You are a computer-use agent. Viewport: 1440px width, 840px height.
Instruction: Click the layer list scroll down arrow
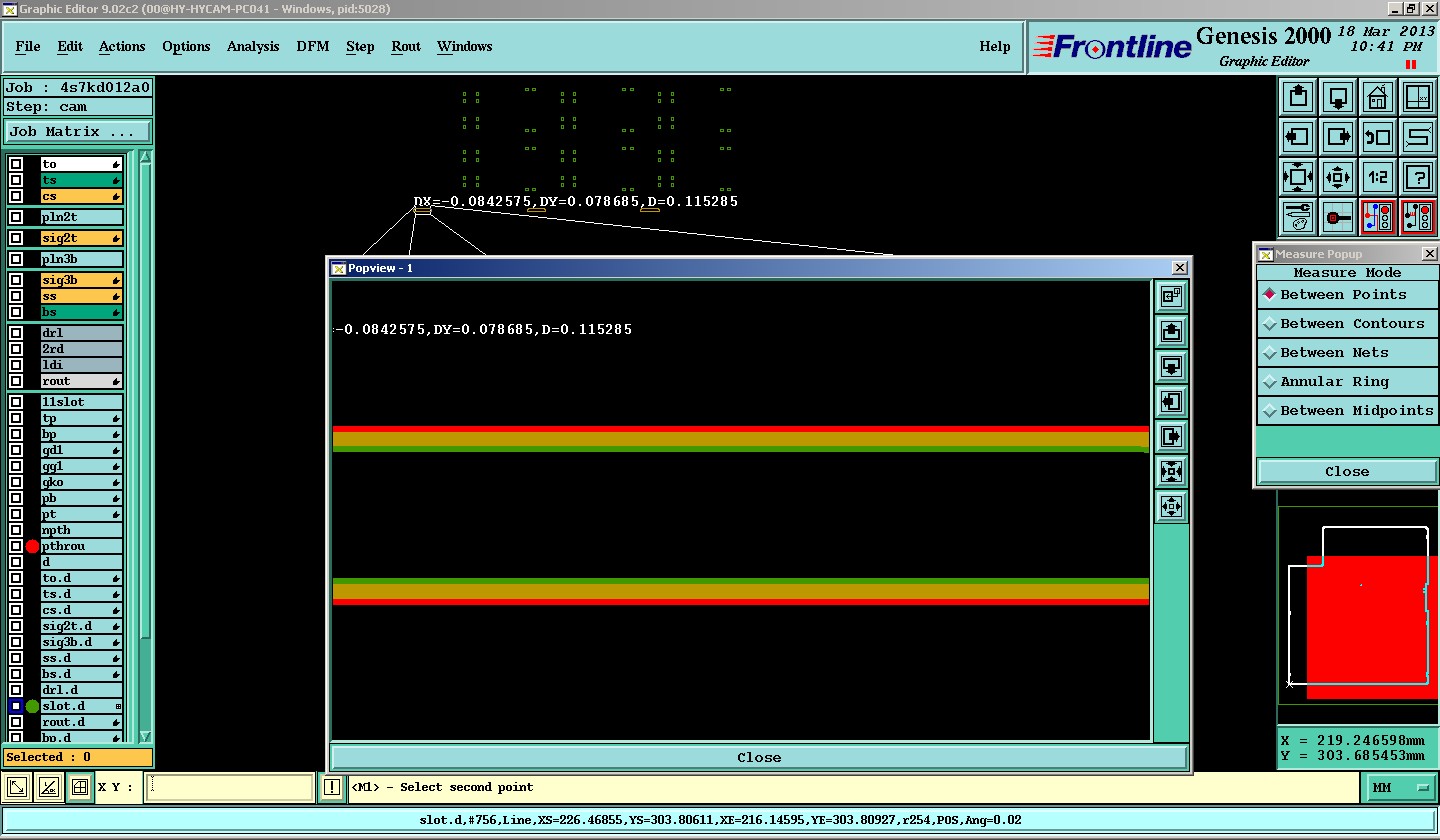click(x=145, y=736)
